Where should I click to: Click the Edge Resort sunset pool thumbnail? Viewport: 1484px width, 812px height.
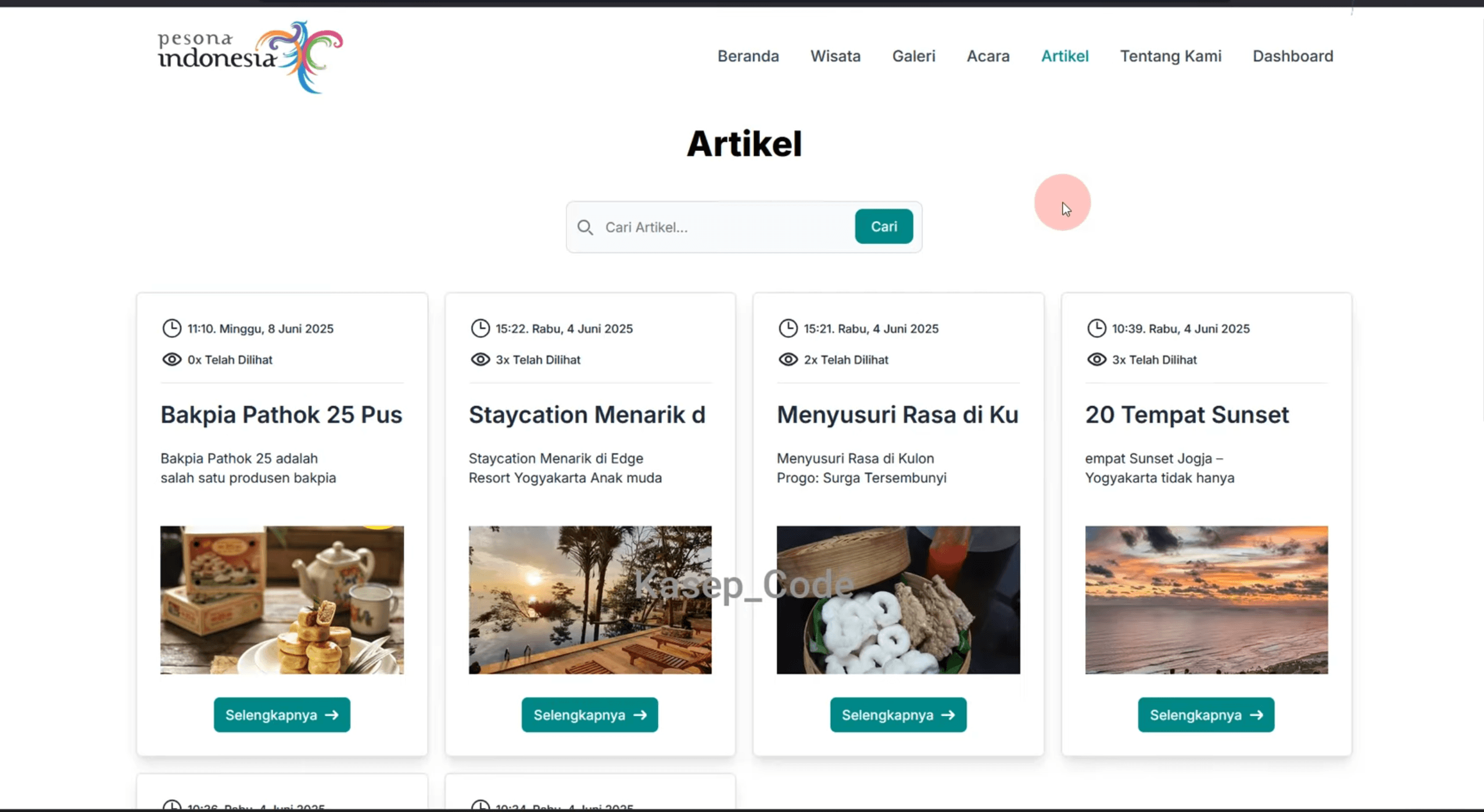[590, 600]
